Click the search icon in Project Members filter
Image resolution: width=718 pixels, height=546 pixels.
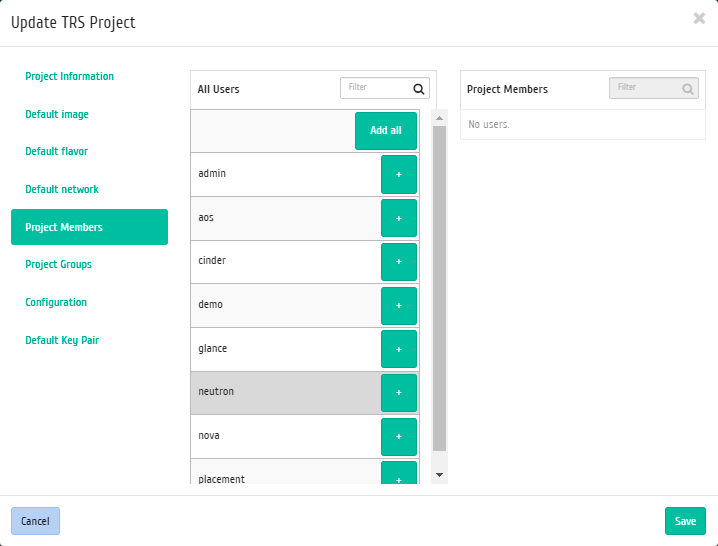coord(688,89)
